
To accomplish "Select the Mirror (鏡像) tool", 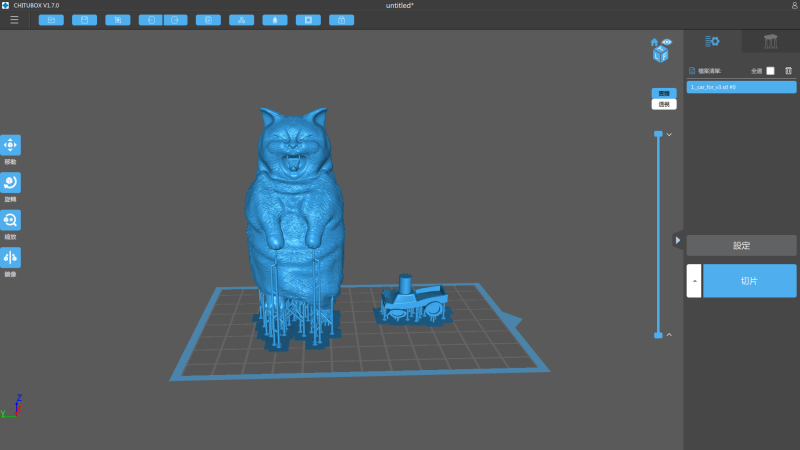I will click(x=10, y=257).
